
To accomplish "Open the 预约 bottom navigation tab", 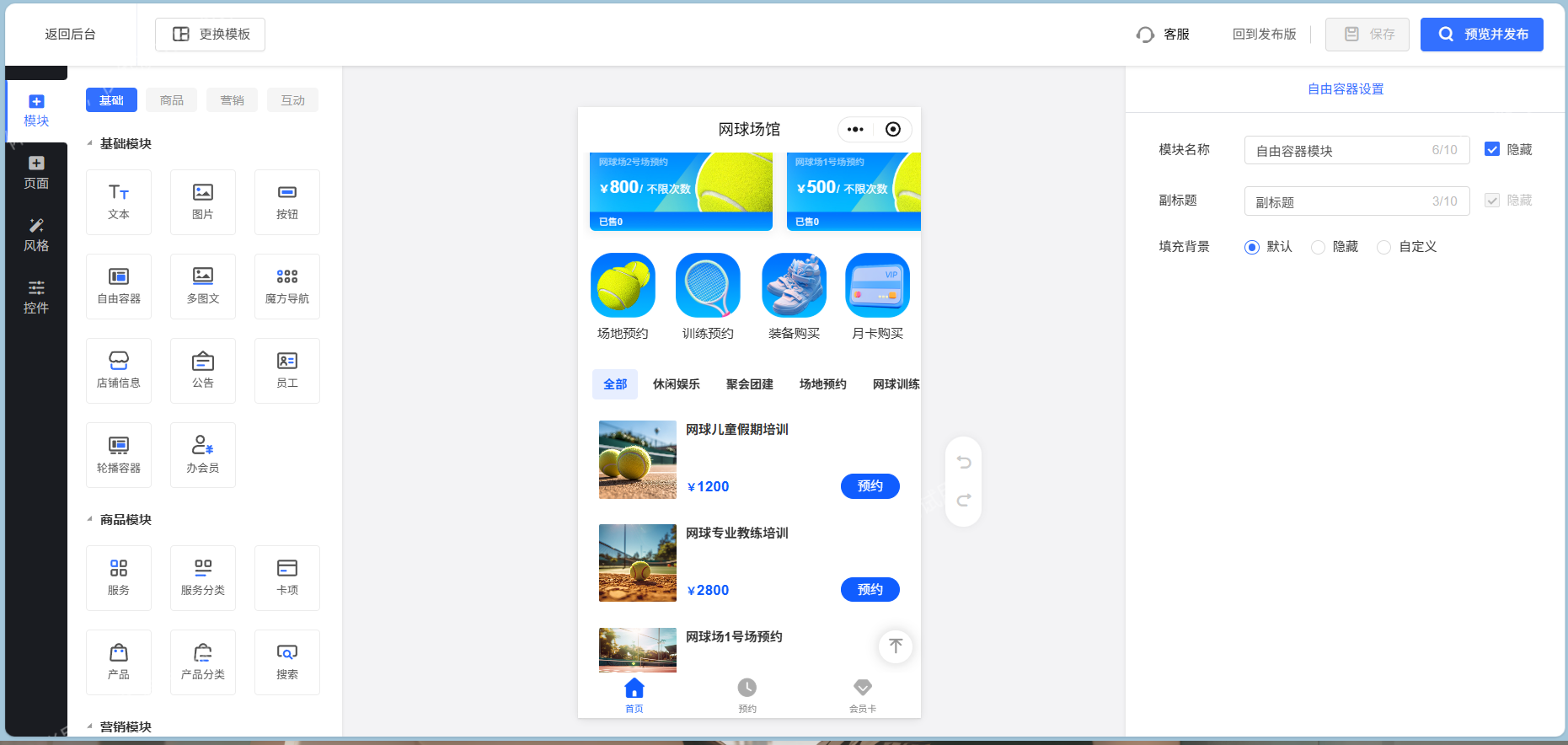I will 747,695.
